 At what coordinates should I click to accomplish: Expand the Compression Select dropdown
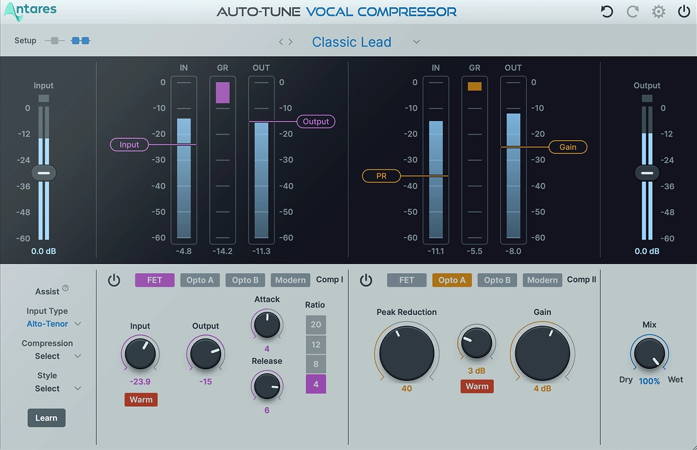pos(54,356)
